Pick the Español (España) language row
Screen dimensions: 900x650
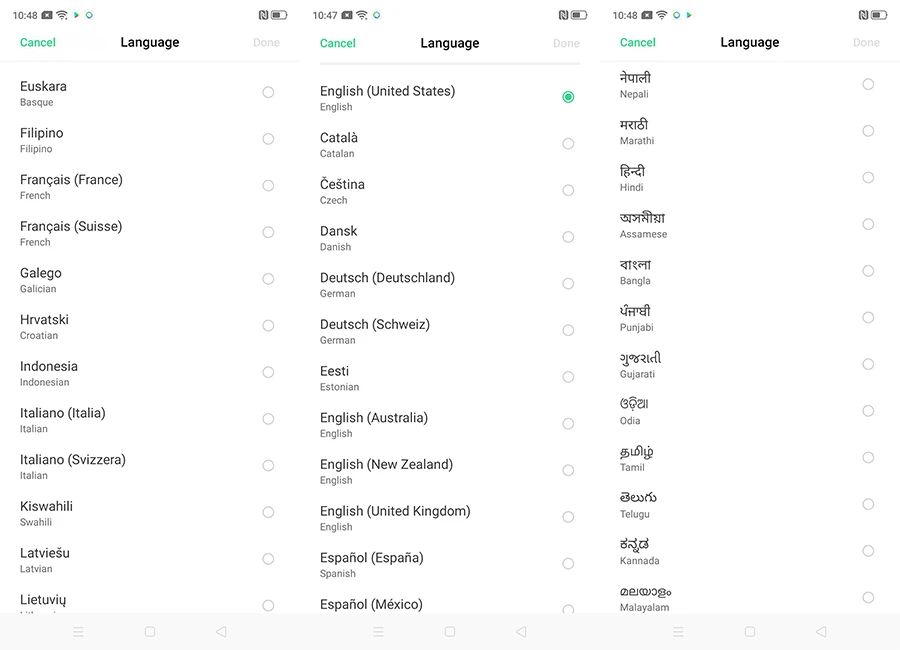tap(440, 564)
